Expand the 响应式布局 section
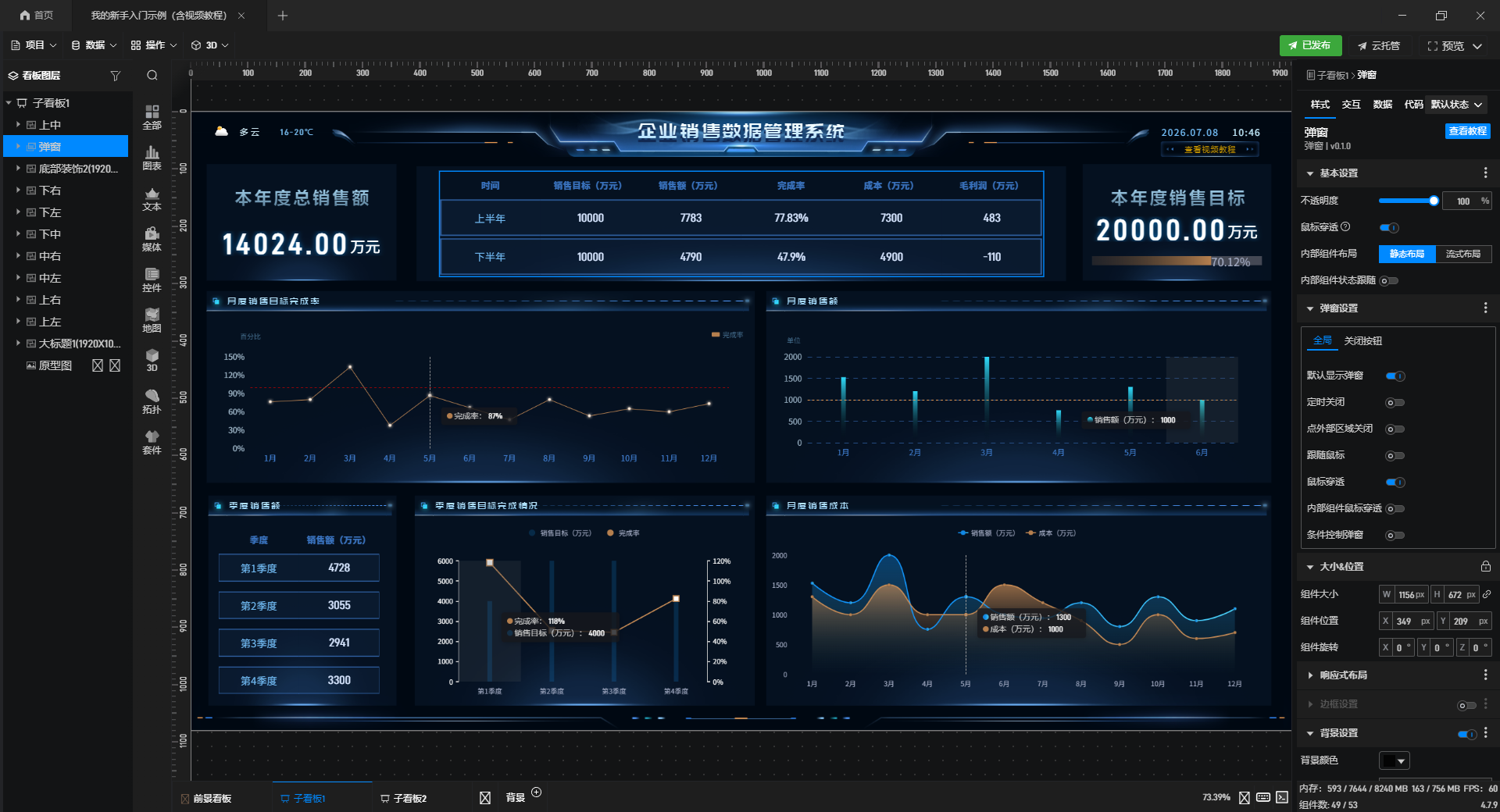The height and width of the screenshot is (812, 1500). 1310,675
